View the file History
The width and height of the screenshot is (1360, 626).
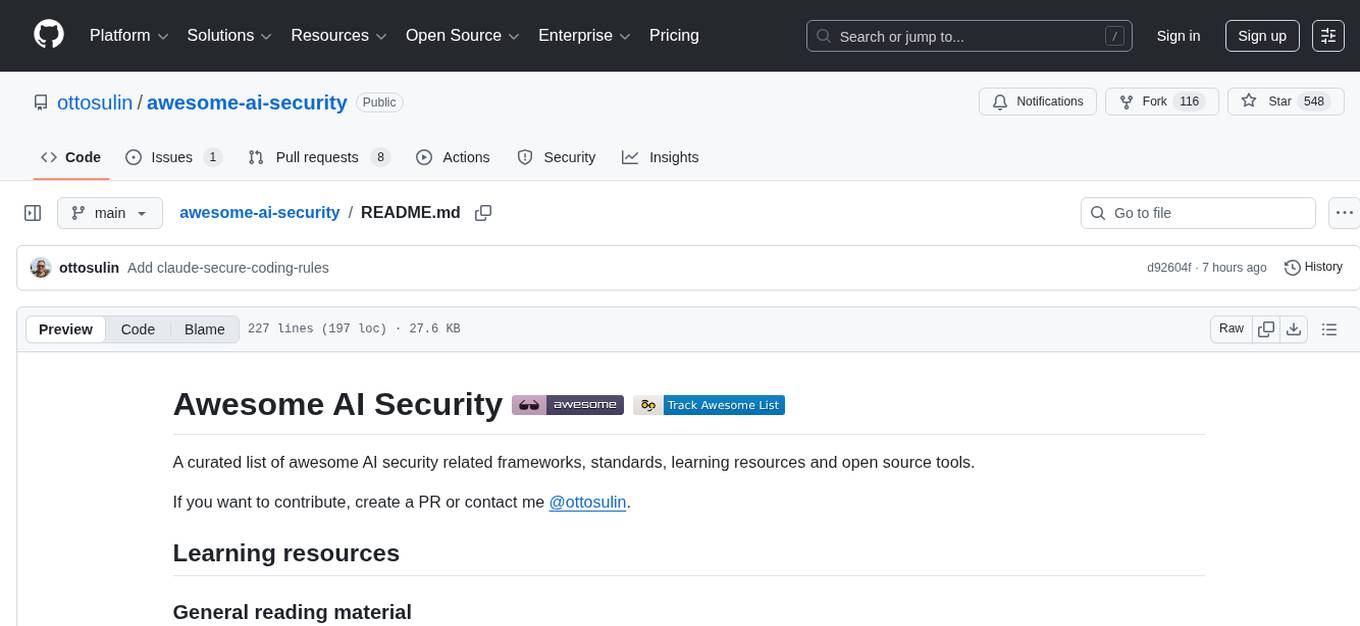tap(1313, 267)
